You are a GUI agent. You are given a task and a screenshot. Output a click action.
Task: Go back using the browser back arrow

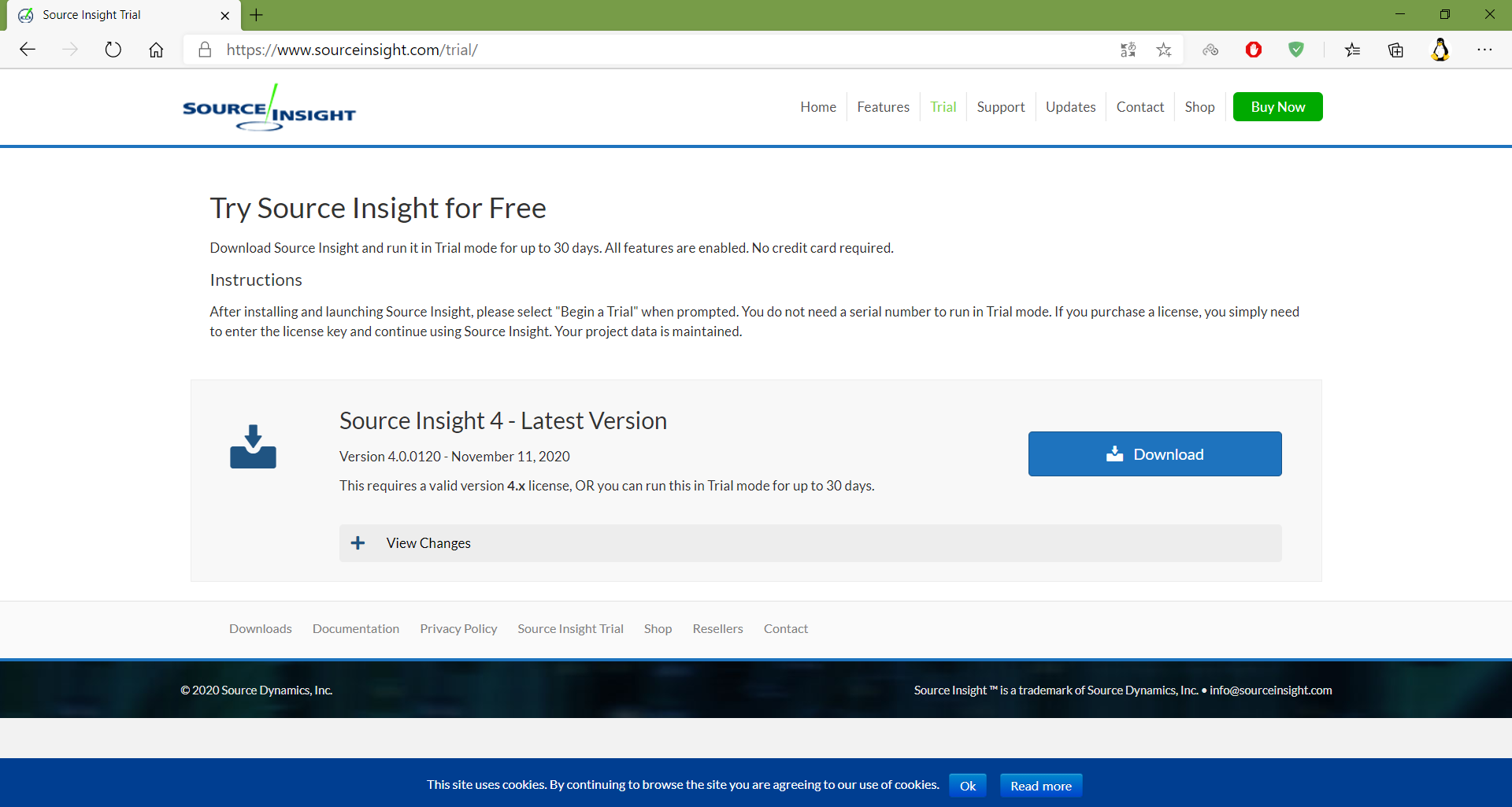coord(28,50)
